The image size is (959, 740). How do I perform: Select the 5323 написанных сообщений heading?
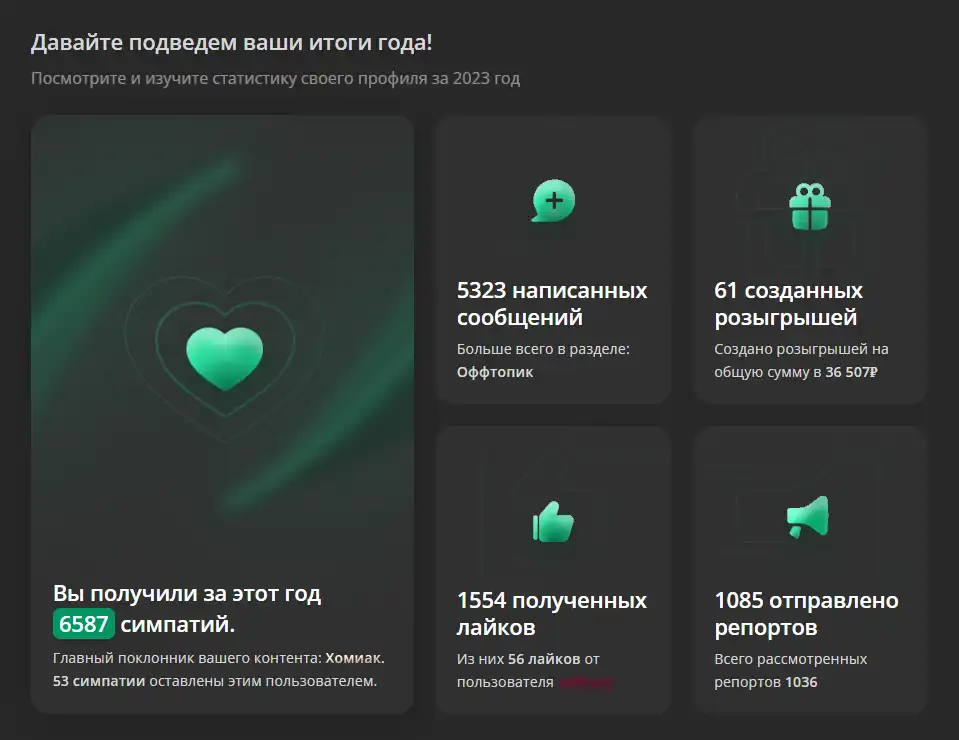point(552,304)
